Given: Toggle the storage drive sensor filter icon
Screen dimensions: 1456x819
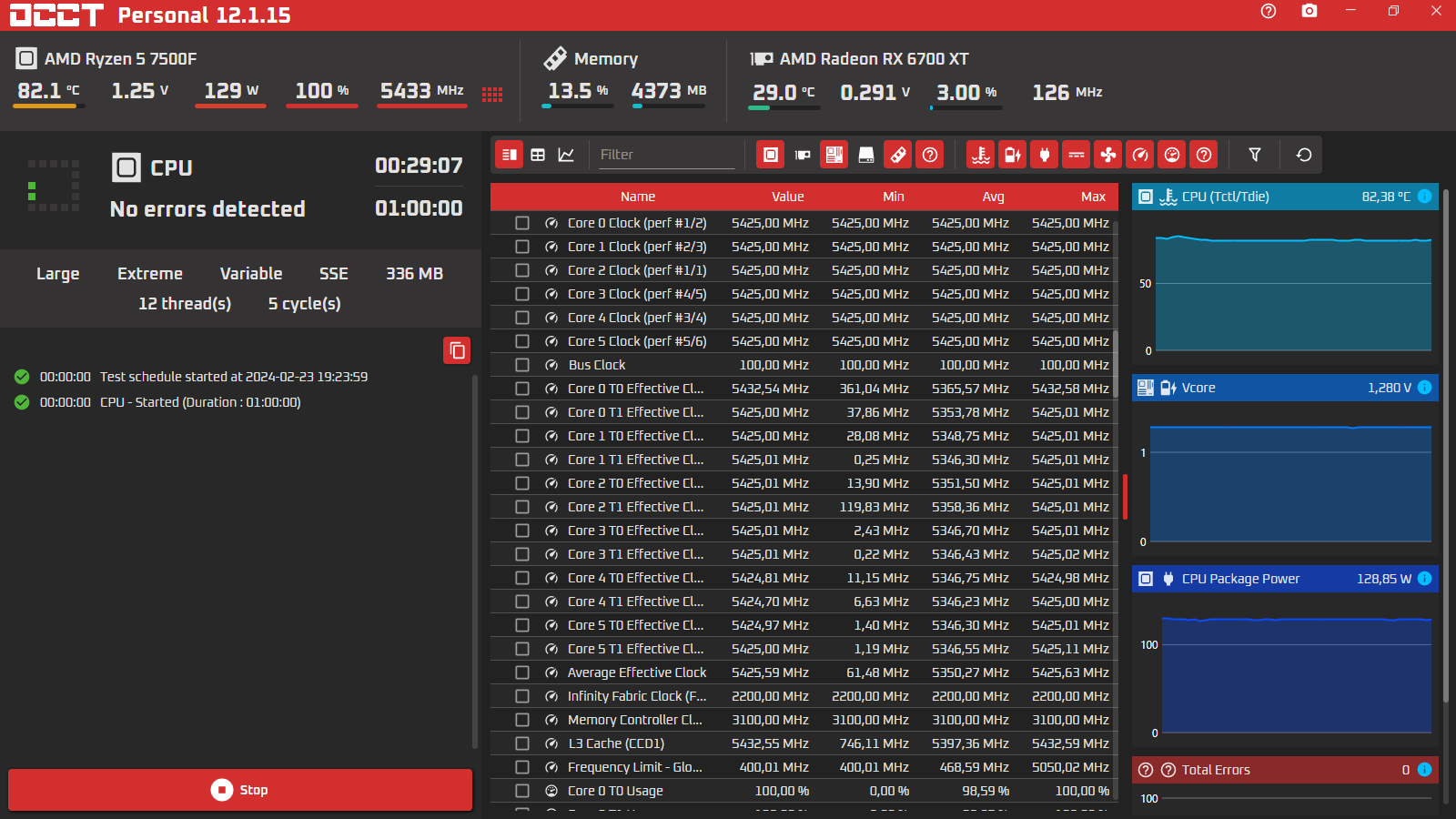Looking at the screenshot, I should click(x=866, y=155).
